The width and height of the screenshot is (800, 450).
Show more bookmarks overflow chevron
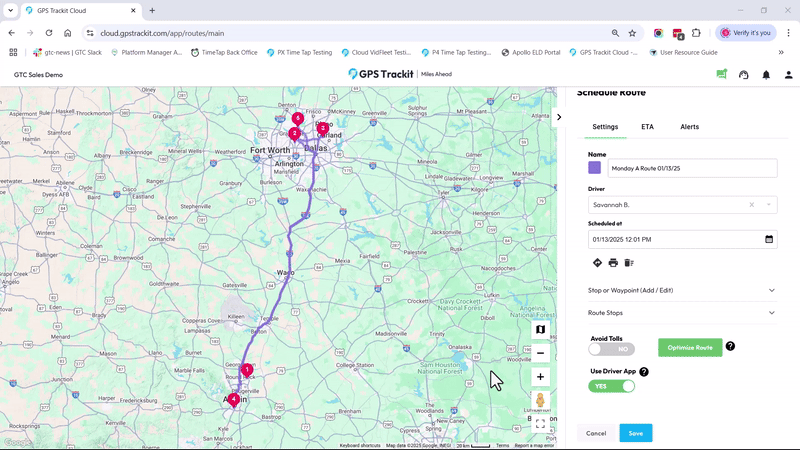pyautogui.click(x=781, y=52)
